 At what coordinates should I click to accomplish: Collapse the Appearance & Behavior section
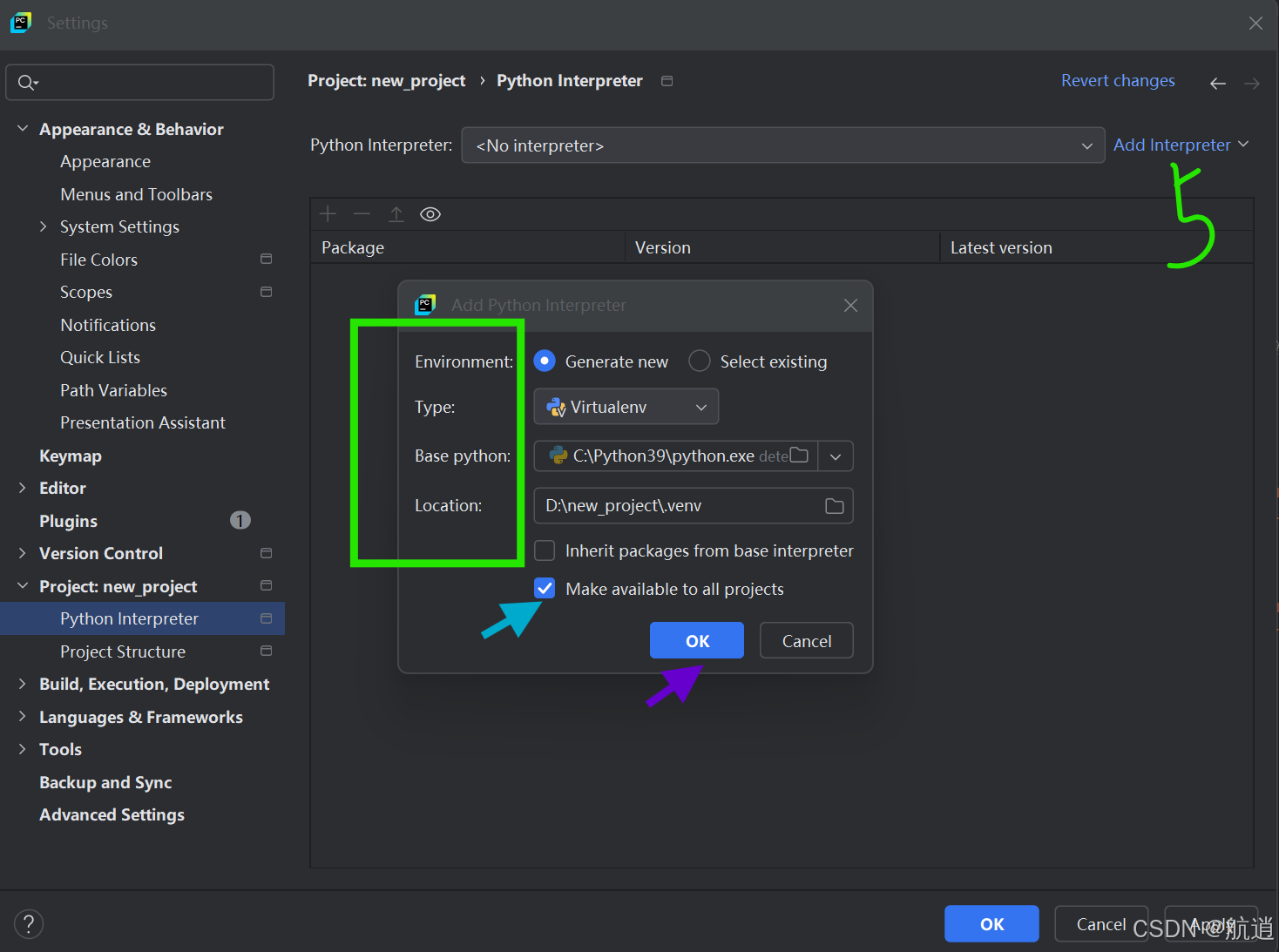pos(23,129)
